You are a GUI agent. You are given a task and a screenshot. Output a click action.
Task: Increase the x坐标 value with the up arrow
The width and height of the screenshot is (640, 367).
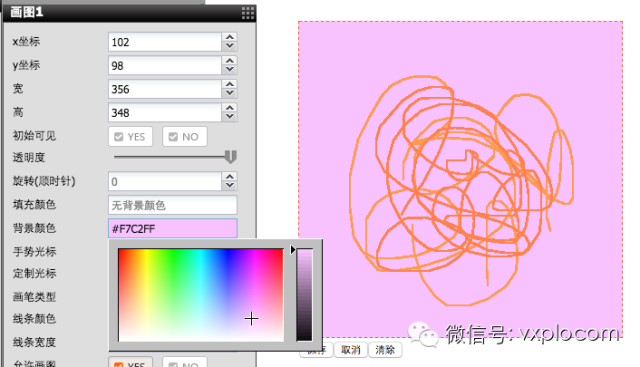click(230, 38)
